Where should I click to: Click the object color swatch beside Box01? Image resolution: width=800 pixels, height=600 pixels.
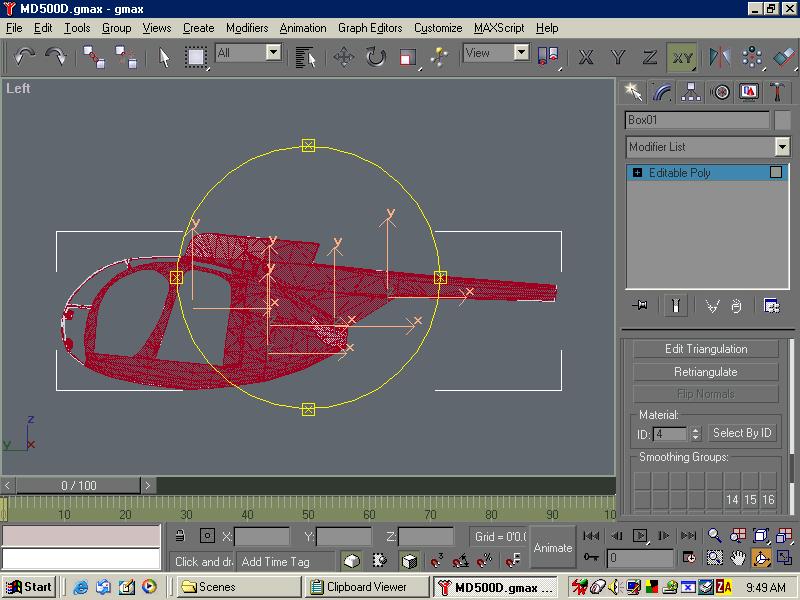tap(784, 120)
